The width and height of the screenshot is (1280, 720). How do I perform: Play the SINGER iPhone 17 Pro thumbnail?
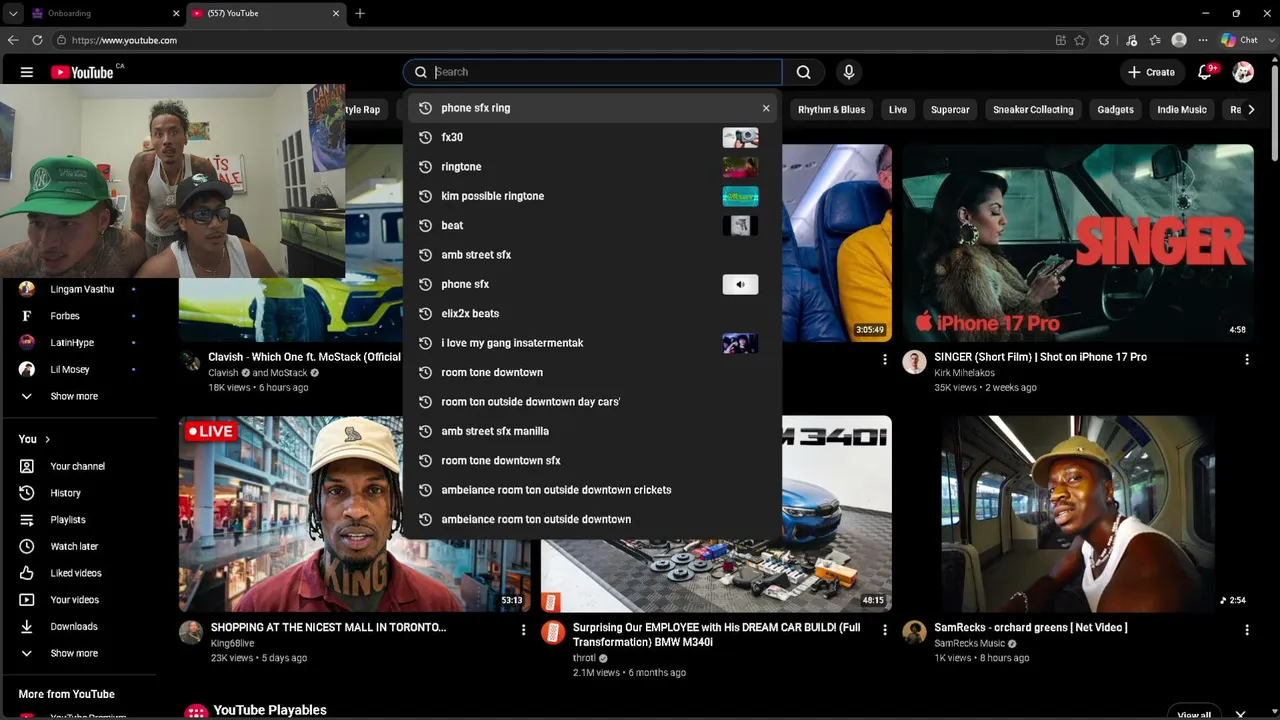pos(1078,243)
